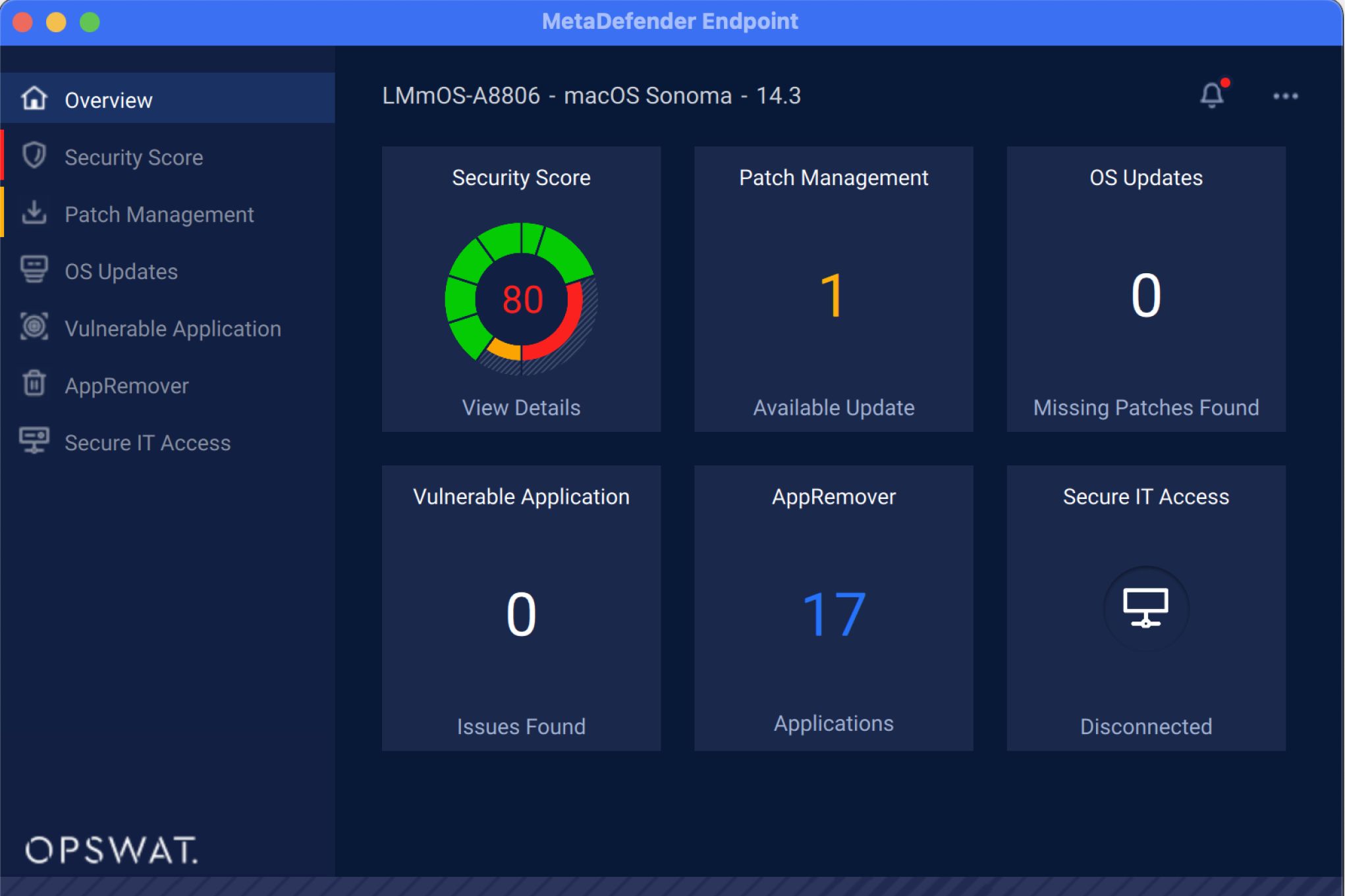This screenshot has height=896, width=1345.
Task: Open the Overview sidebar entry
Action: tap(107, 99)
